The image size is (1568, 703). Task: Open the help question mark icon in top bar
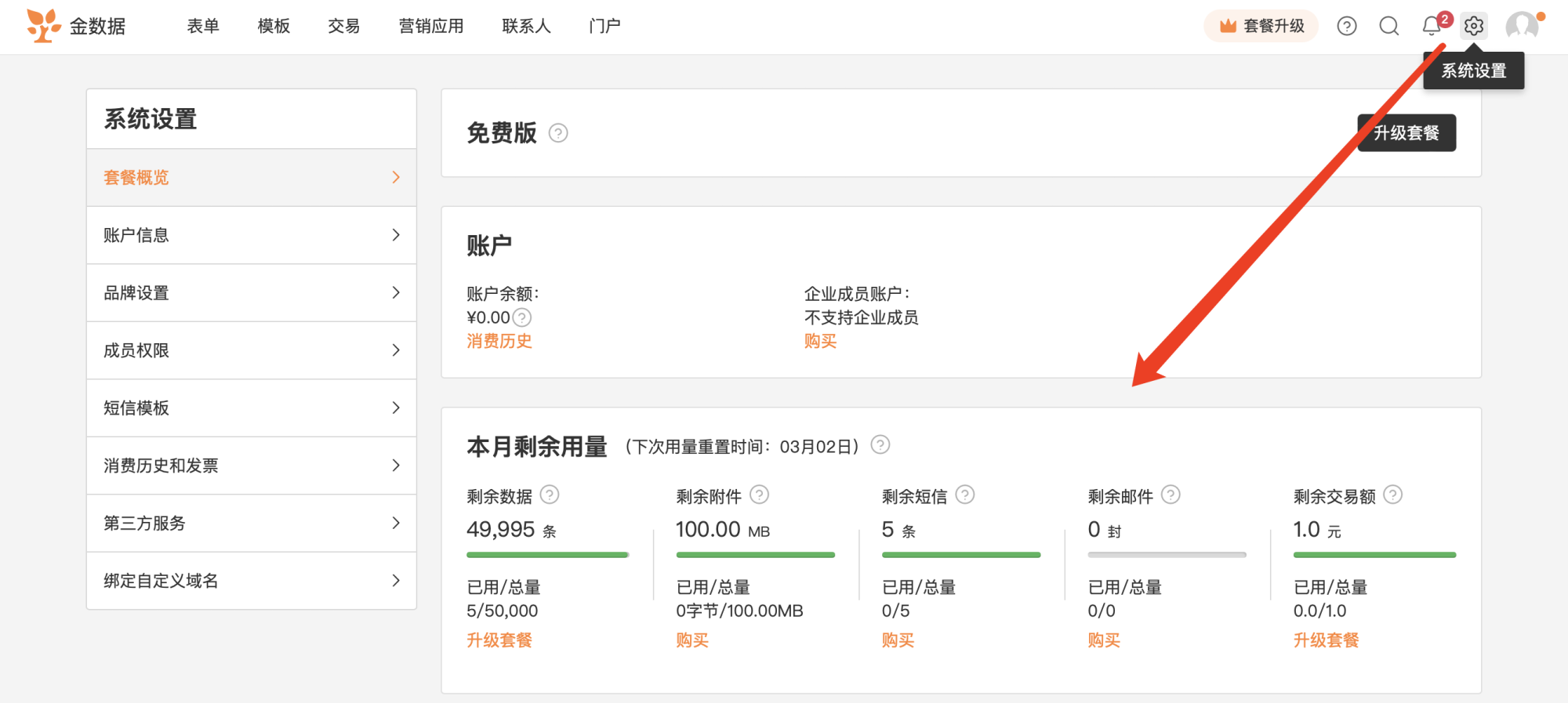(x=1347, y=26)
